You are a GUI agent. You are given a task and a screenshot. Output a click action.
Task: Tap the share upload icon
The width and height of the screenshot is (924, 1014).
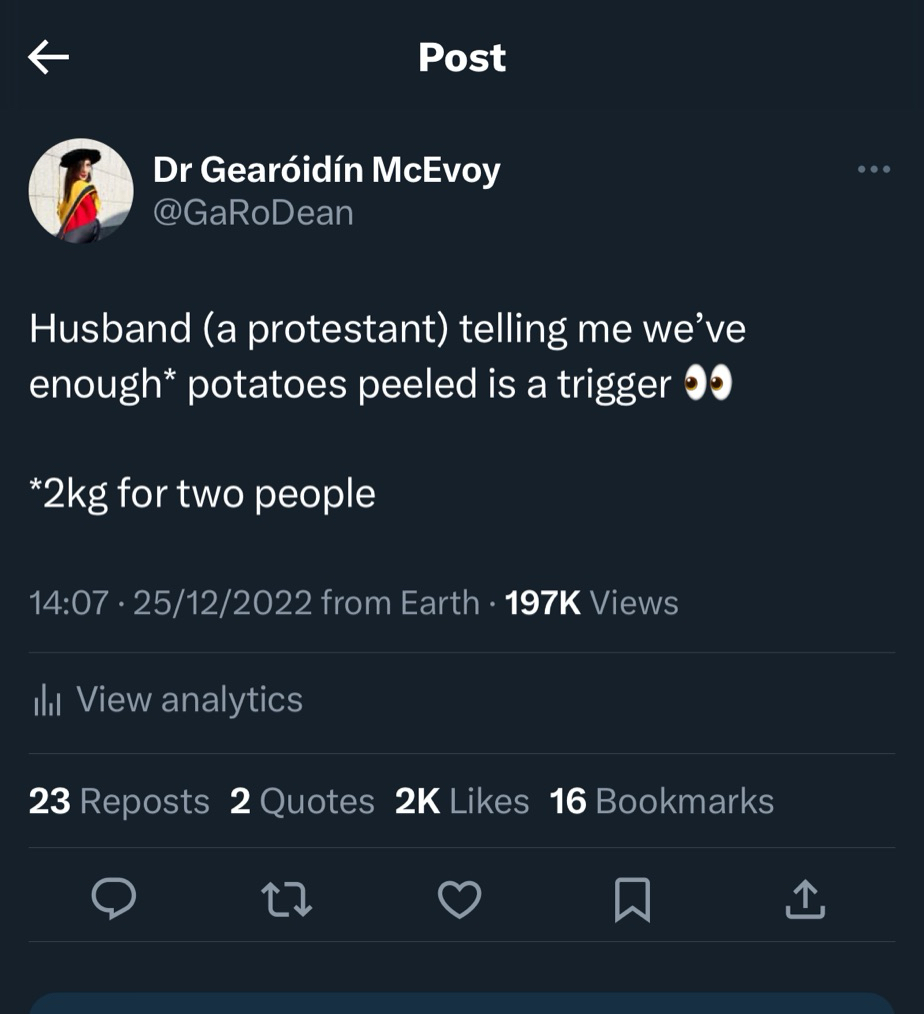[x=805, y=899]
